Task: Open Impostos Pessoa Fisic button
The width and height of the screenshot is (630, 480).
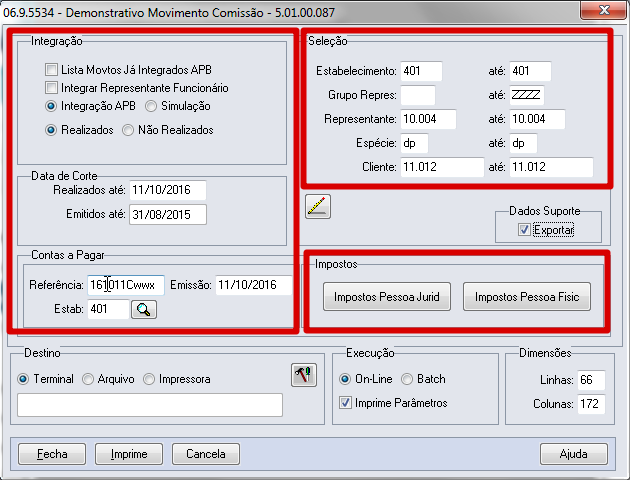Action: [x=527, y=297]
